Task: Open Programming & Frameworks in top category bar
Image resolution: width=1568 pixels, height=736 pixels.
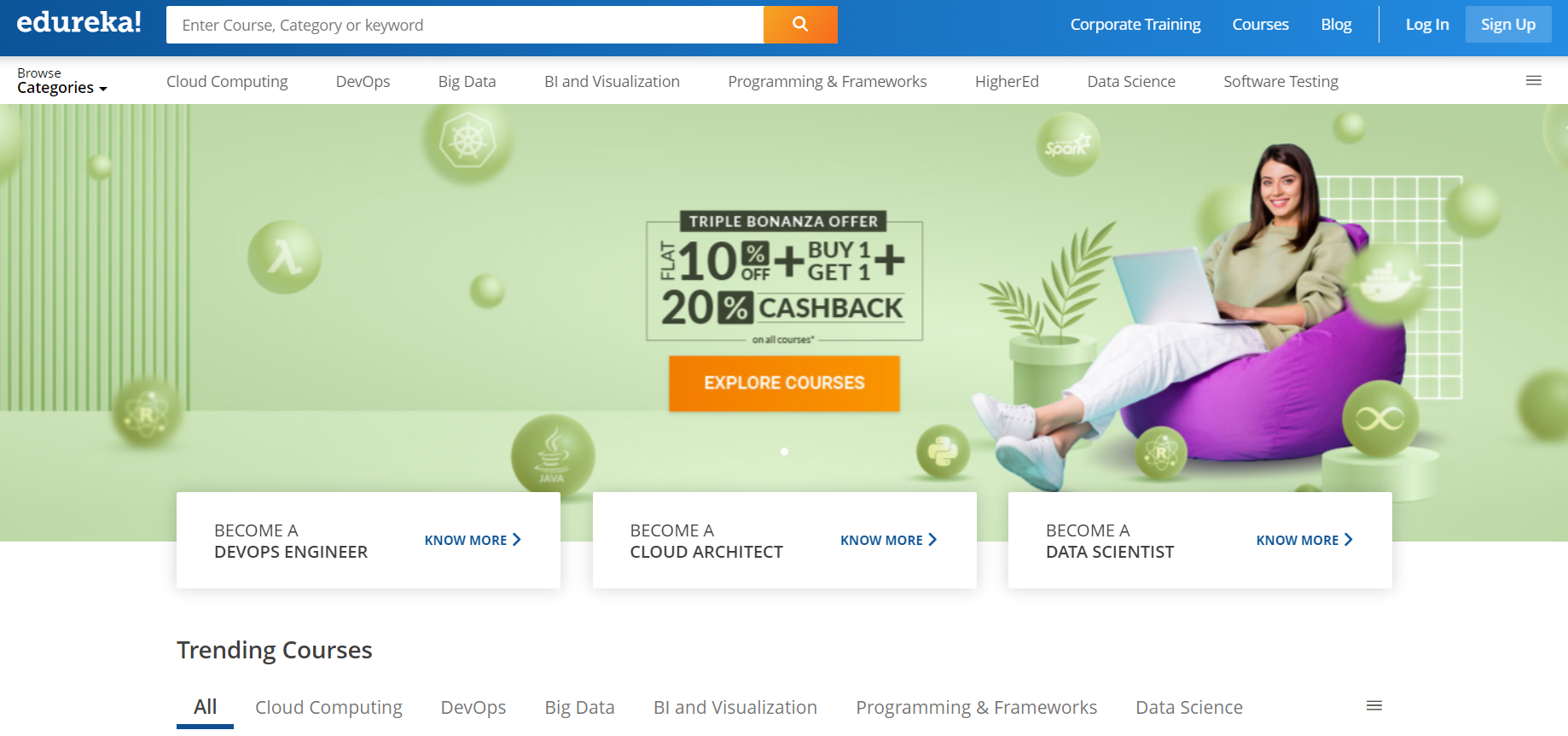Action: coord(827,82)
